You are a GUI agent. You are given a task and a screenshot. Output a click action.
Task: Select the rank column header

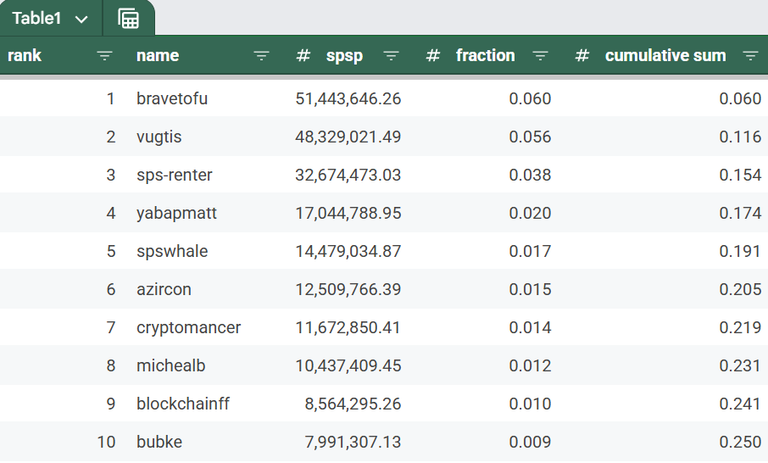click(x=24, y=55)
